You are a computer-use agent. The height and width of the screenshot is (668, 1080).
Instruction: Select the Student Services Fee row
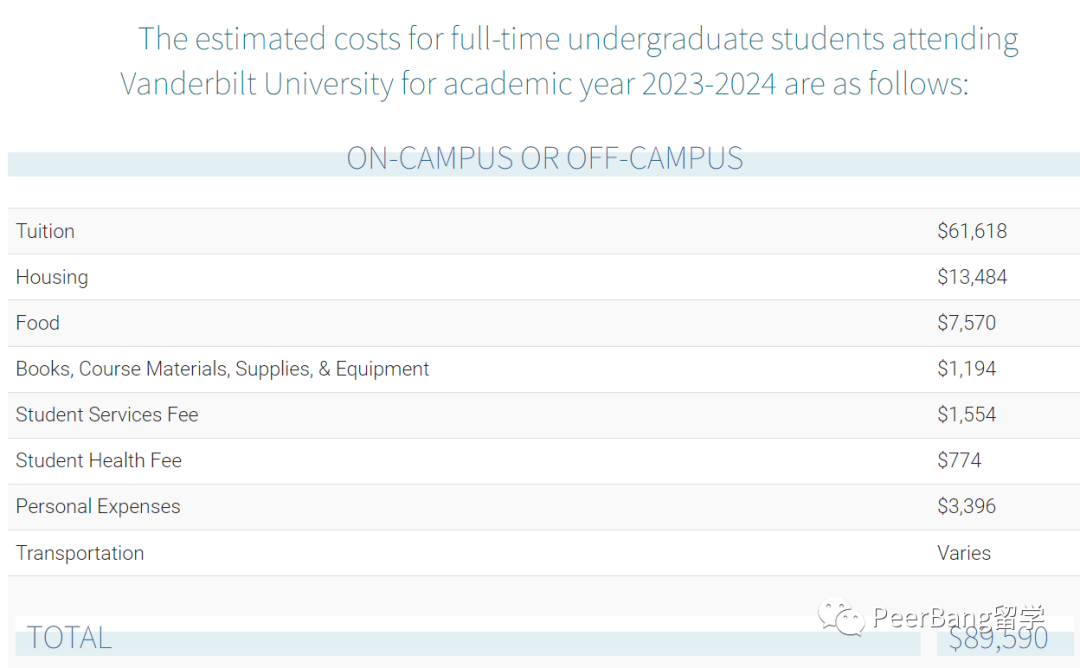point(544,415)
